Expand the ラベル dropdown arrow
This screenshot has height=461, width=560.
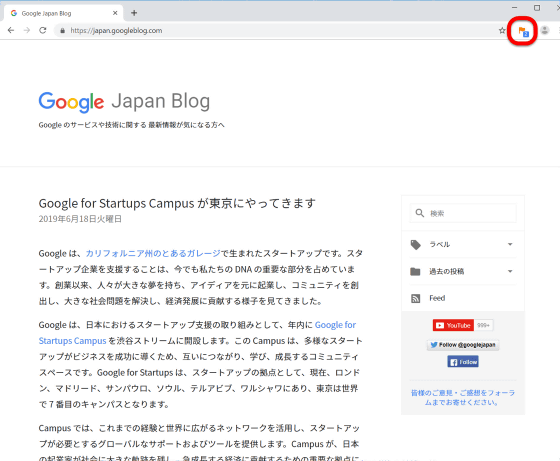click(x=510, y=244)
